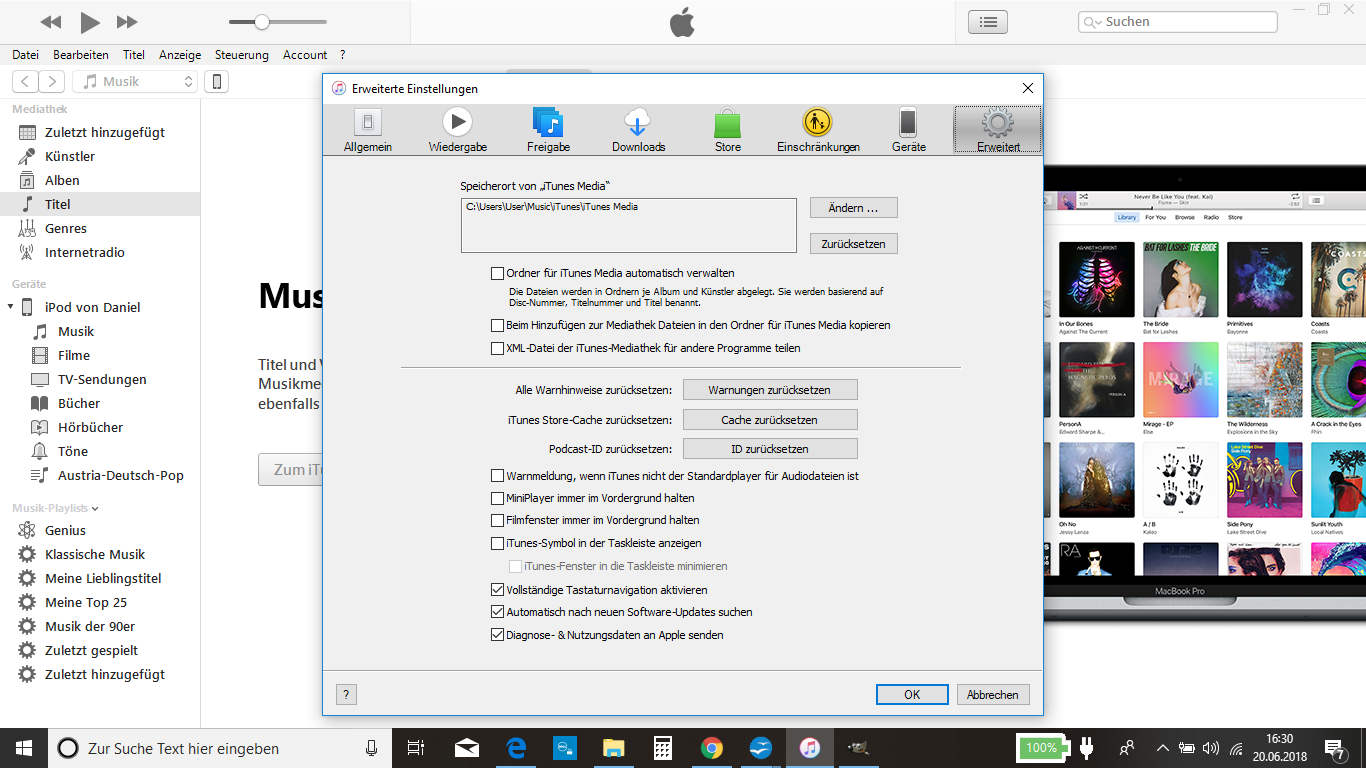Confirm the dialog with OK
The width and height of the screenshot is (1366, 768).
[912, 694]
